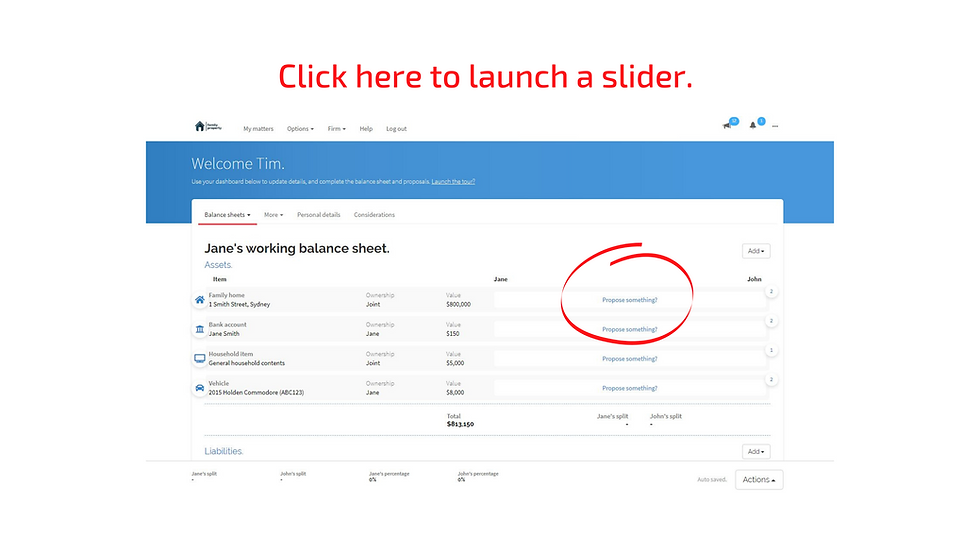Click the Family Property house logo

(x=208, y=127)
